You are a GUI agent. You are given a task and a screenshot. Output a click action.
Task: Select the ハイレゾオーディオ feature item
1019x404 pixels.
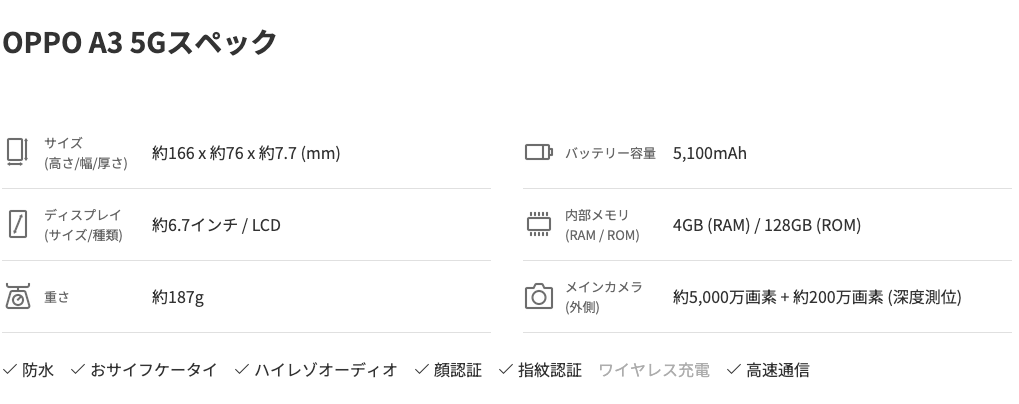[x=316, y=370]
